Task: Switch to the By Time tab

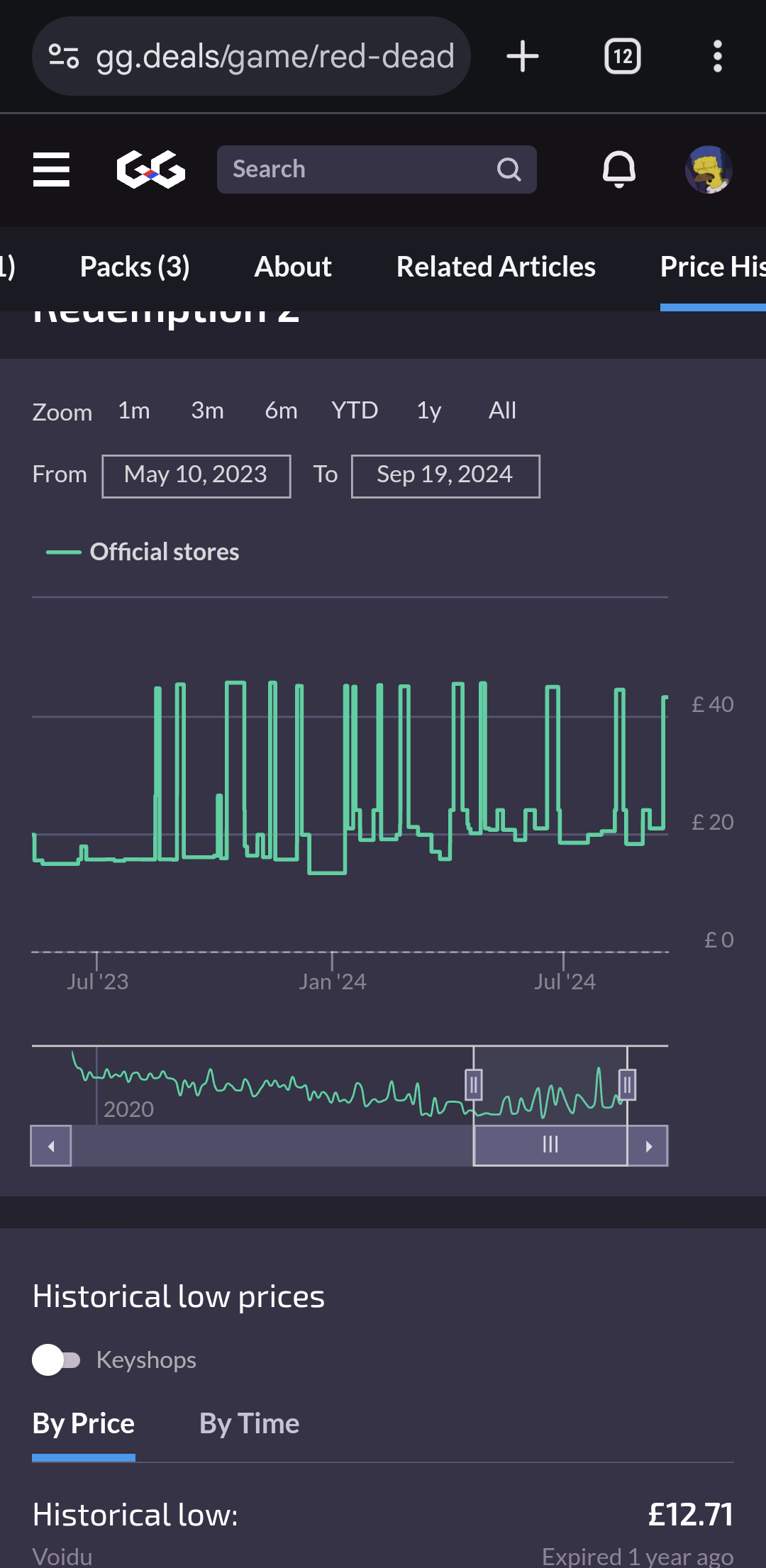Action: (x=249, y=1423)
